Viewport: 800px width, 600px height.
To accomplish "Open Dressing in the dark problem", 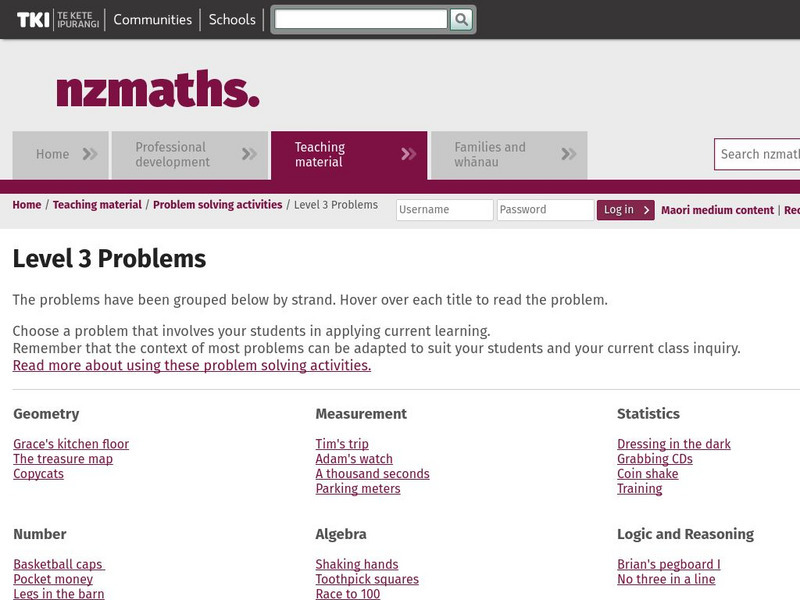I will pyautogui.click(x=674, y=444).
